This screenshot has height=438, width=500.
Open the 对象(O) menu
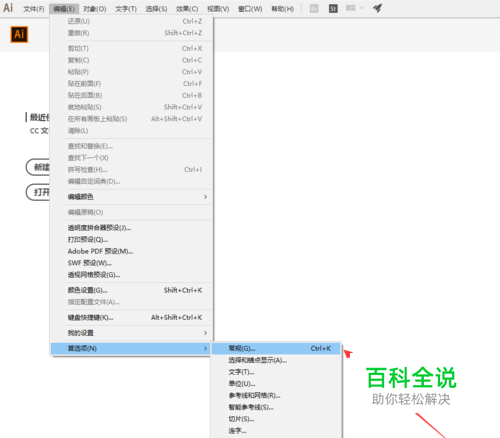click(95, 9)
